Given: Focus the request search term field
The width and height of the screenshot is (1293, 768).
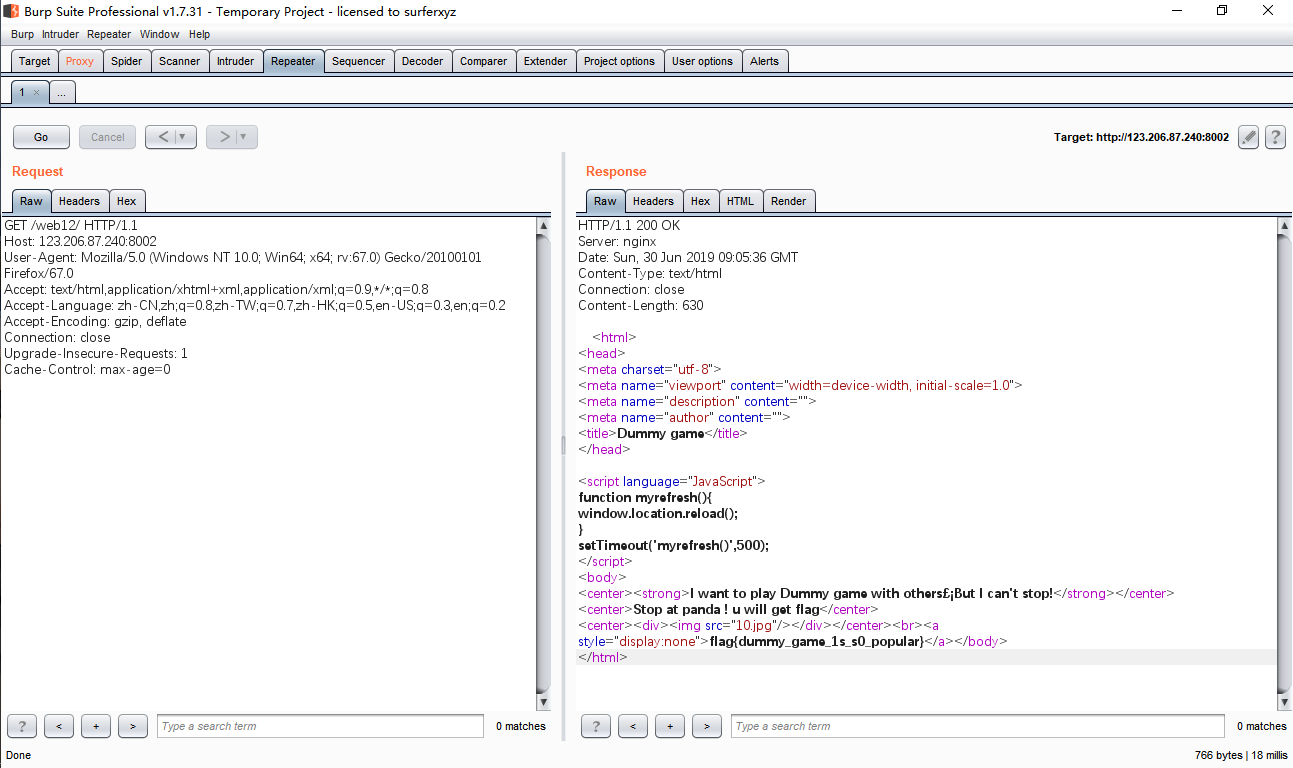Looking at the screenshot, I should pyautogui.click(x=320, y=726).
